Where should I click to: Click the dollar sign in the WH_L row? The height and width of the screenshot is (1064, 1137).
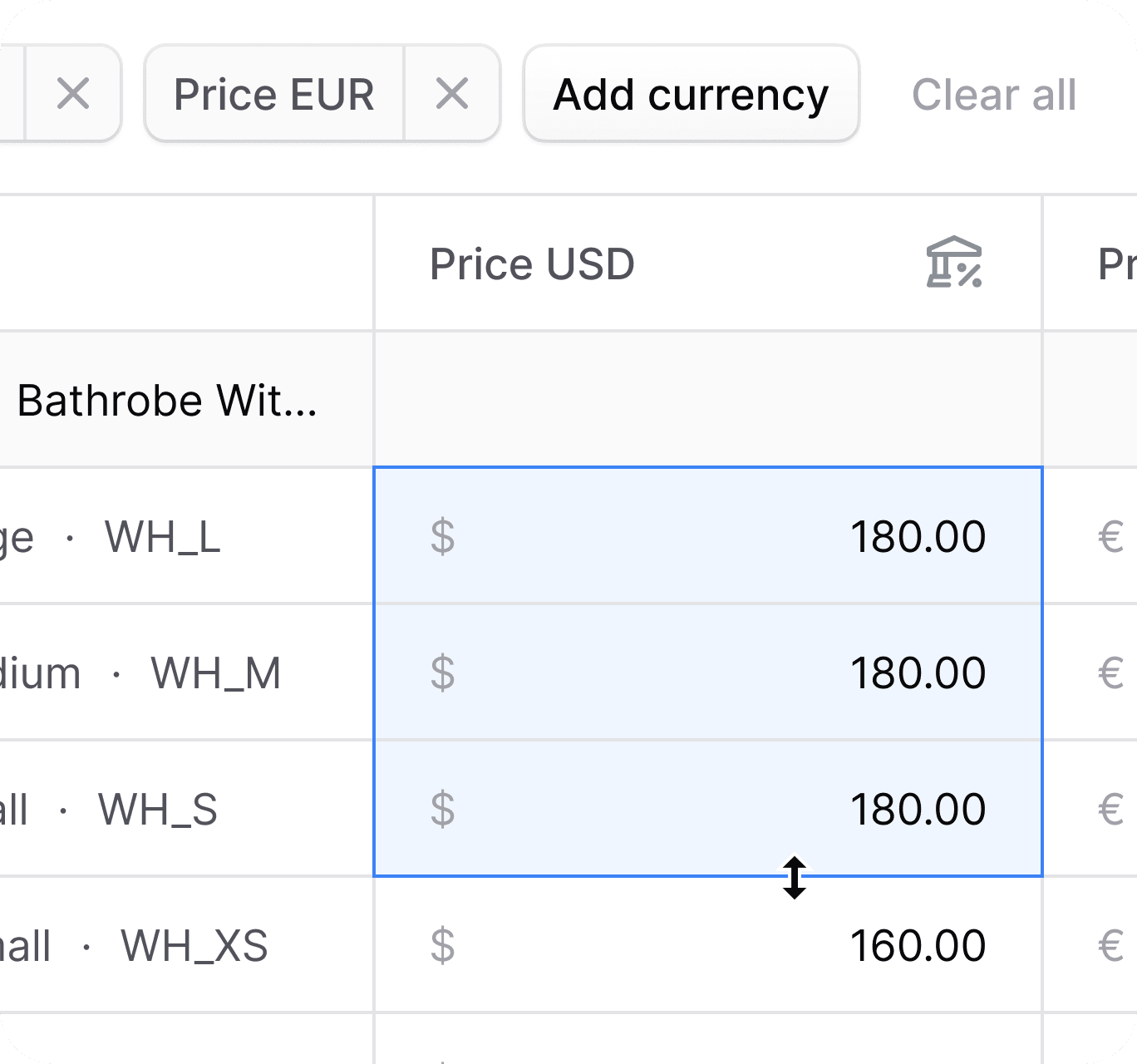443,536
